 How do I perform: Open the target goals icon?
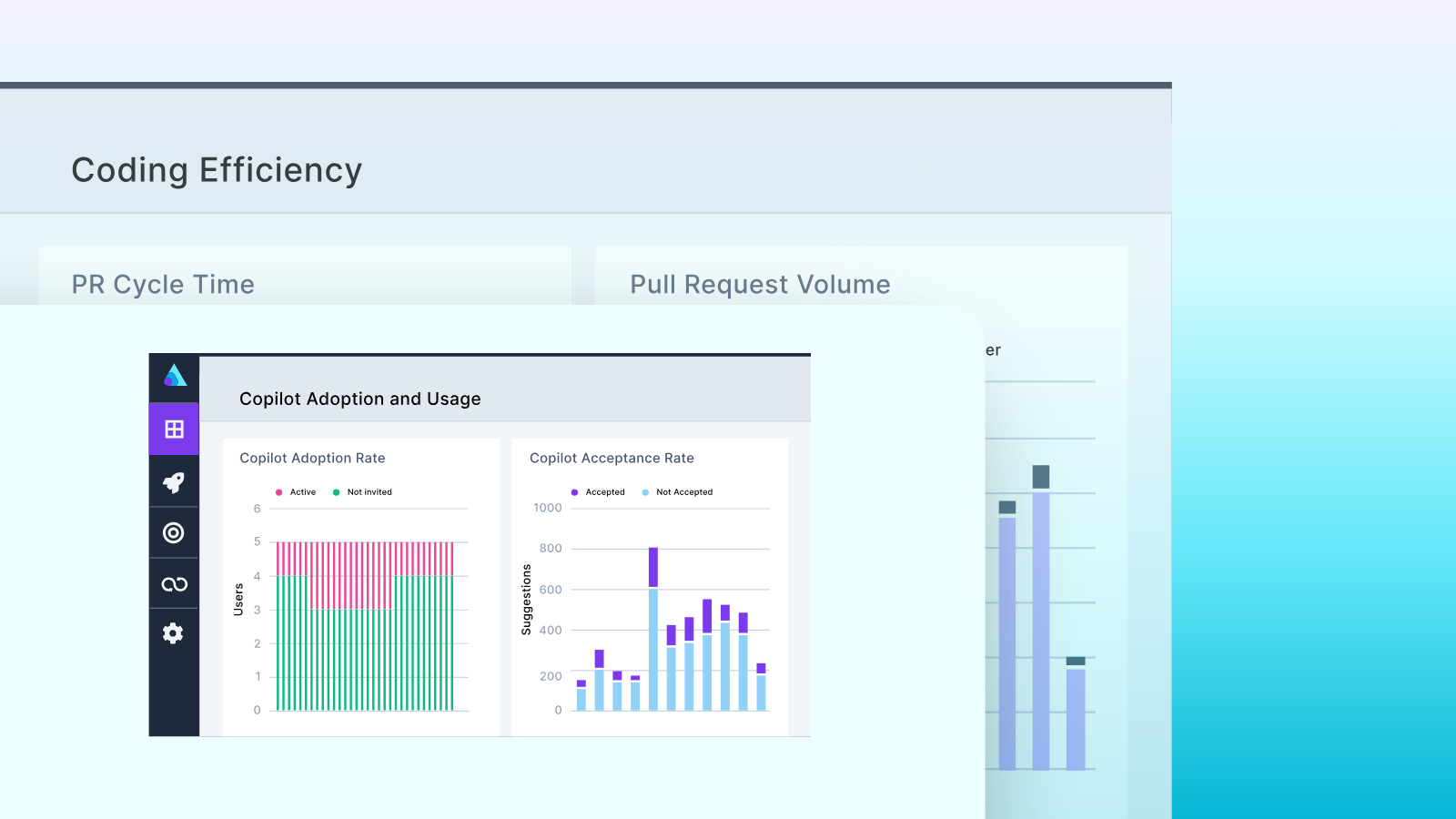(x=174, y=532)
